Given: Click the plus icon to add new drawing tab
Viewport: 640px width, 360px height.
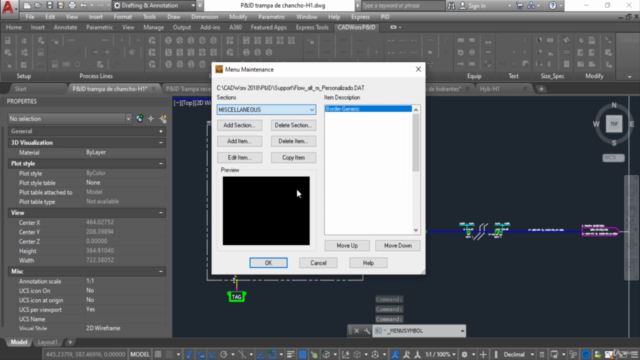Looking at the screenshot, I should (541, 89).
